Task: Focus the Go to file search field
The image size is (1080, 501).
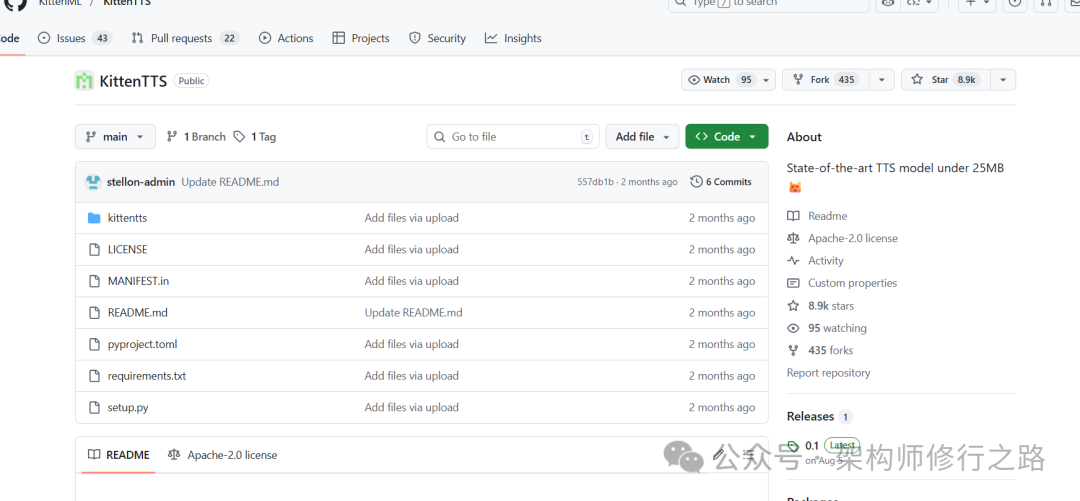Action: pyautogui.click(x=512, y=137)
